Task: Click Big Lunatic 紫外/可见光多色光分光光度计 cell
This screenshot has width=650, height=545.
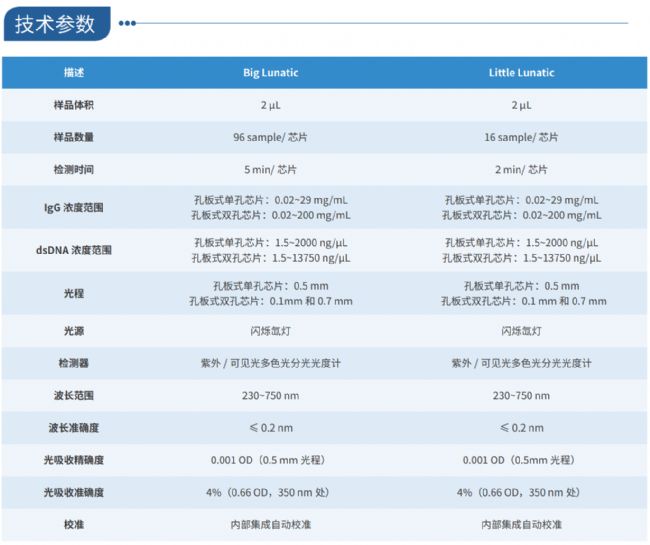Action: click(x=270, y=363)
